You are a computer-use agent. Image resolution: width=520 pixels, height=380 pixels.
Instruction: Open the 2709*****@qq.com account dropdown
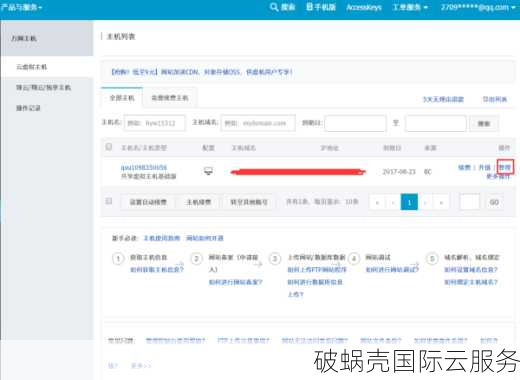point(478,7)
